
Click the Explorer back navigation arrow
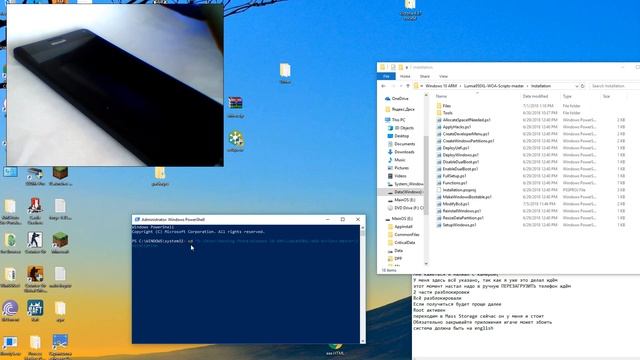(383, 86)
